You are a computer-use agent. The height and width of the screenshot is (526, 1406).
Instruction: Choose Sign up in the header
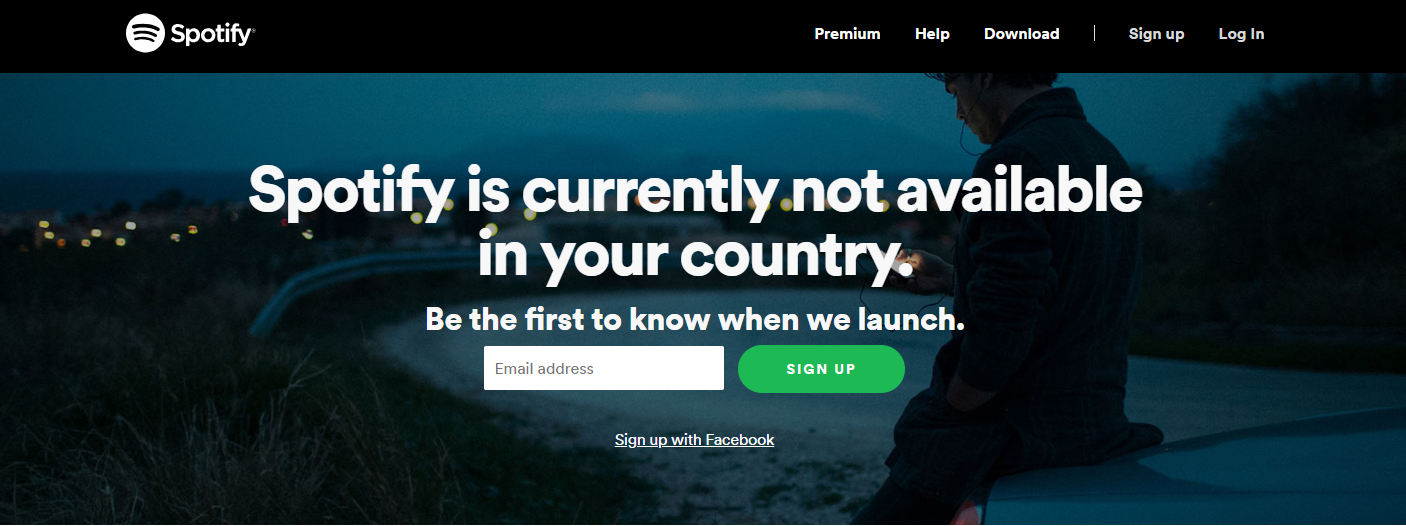1156,34
